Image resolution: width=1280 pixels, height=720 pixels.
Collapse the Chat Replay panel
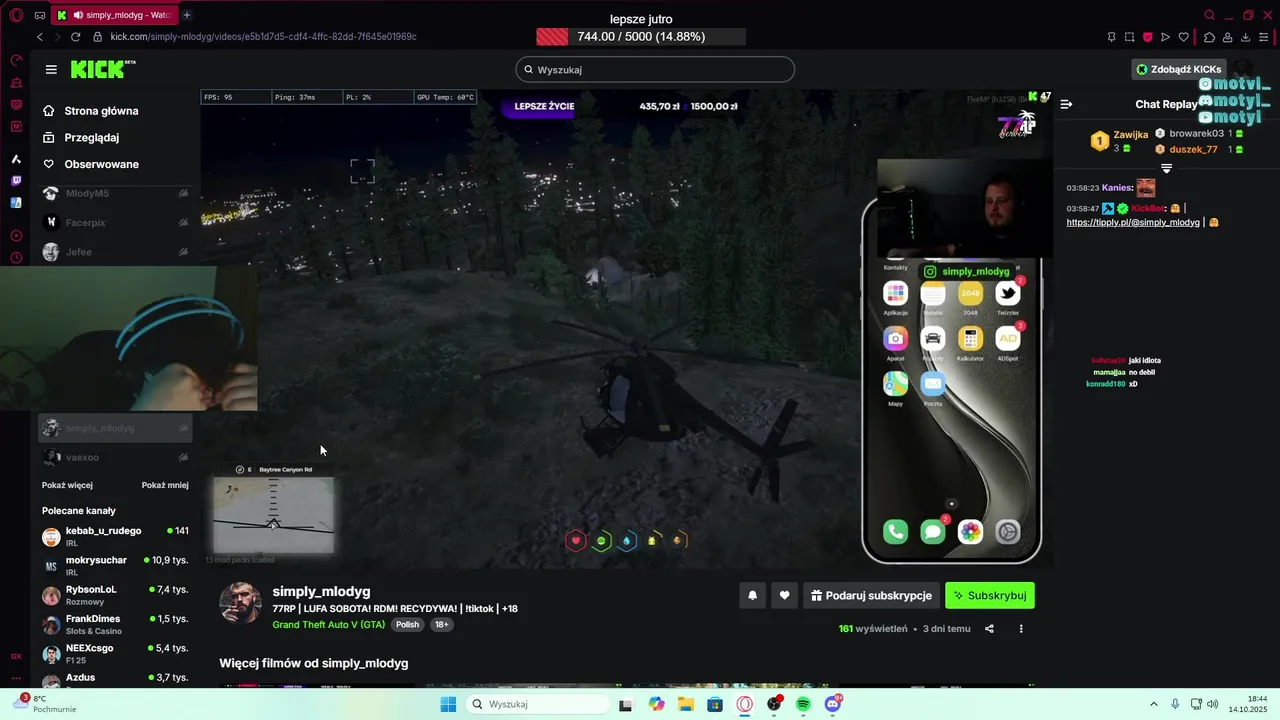(1066, 104)
